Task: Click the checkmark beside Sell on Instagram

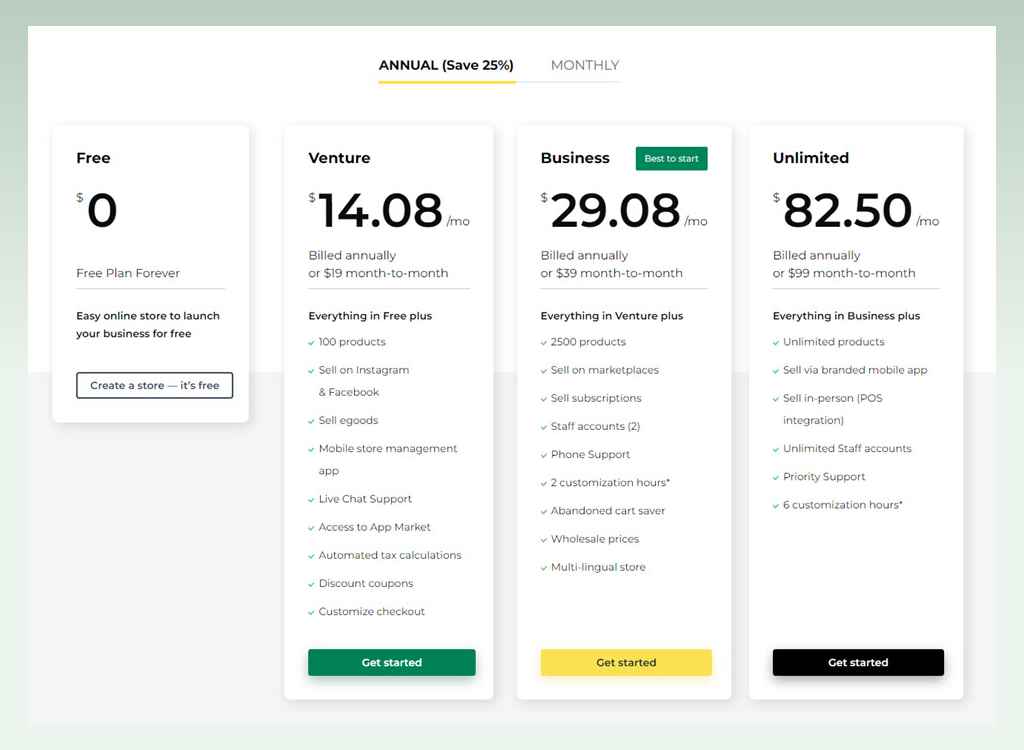Action: (x=312, y=370)
